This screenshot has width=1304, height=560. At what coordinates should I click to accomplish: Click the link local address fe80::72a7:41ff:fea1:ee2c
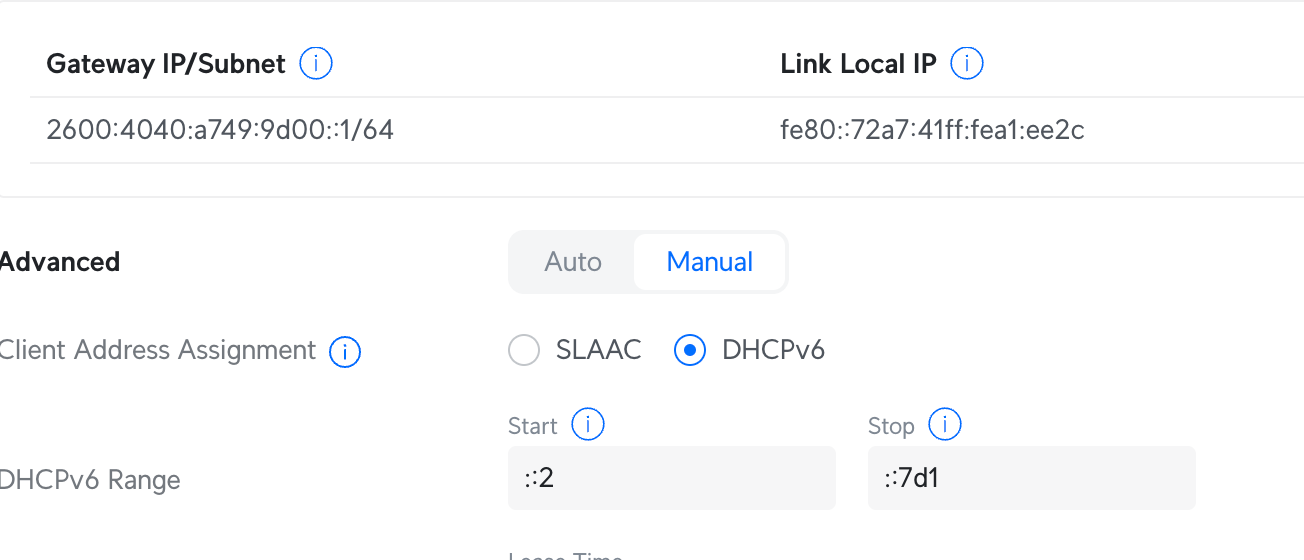932,130
